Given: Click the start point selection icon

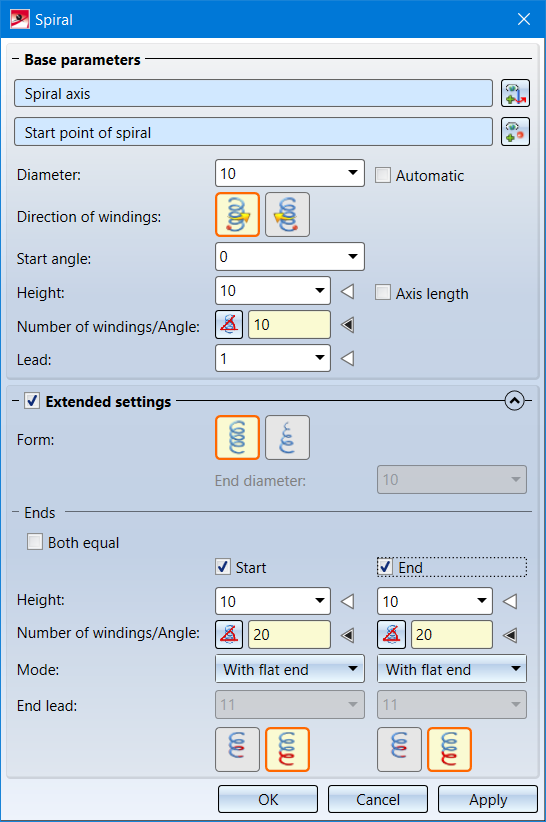Looking at the screenshot, I should 515,131.
